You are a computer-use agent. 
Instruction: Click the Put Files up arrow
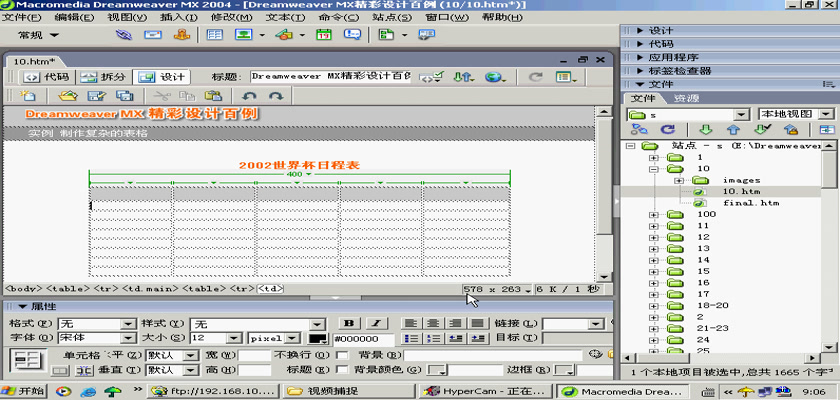tap(733, 129)
